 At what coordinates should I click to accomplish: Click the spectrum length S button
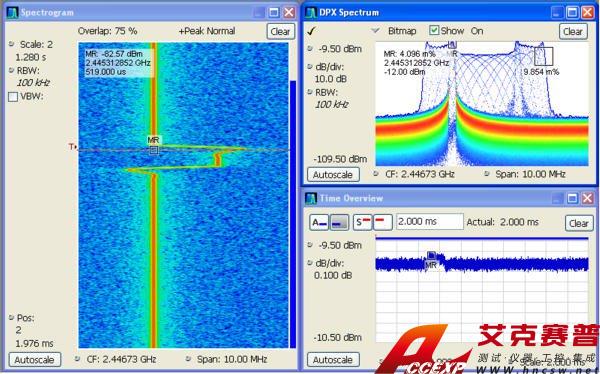coord(362,222)
